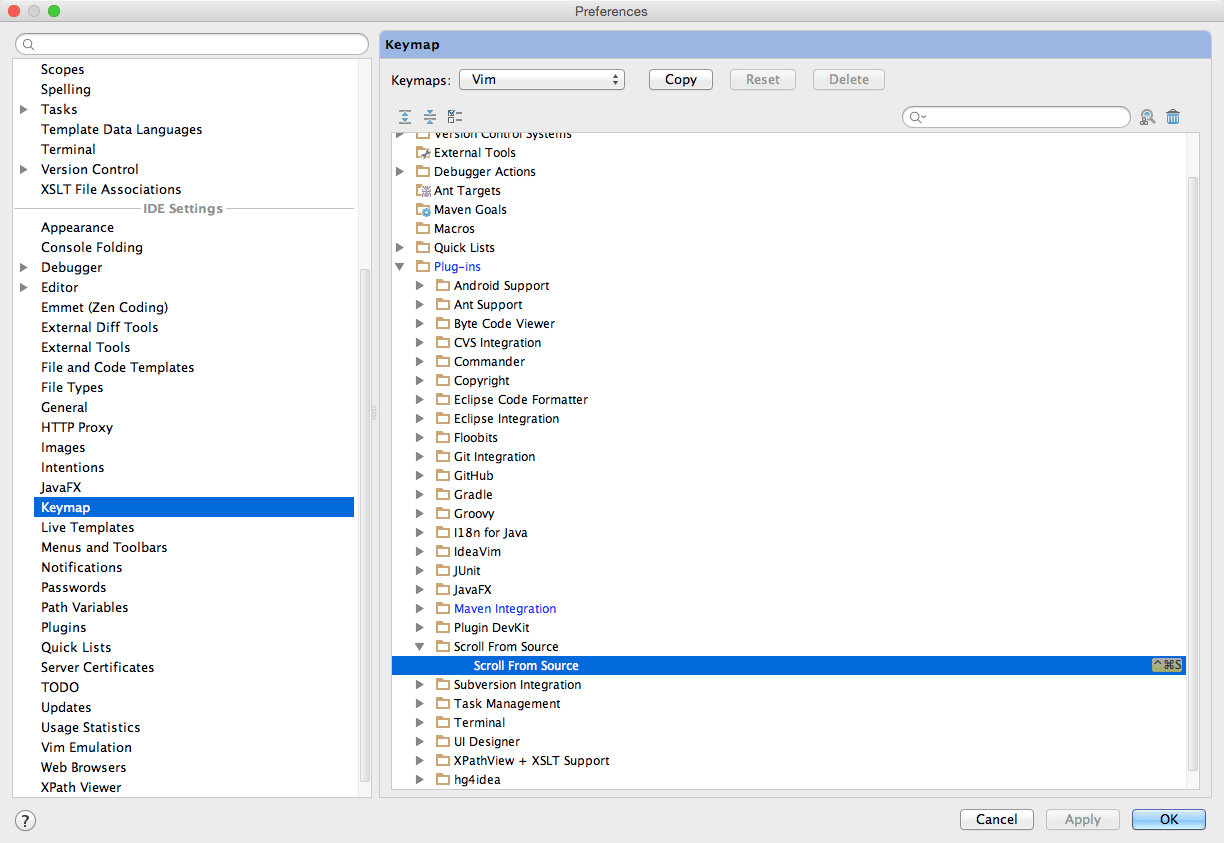Viewport: 1224px width, 843px height.
Task: Expand all nodes in the keymap tree
Action: (405, 117)
